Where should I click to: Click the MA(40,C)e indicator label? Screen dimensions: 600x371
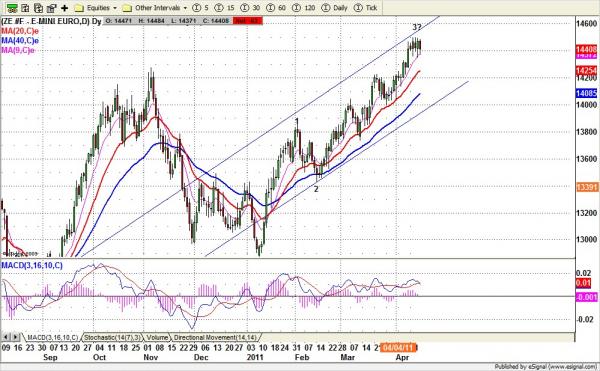[20, 41]
